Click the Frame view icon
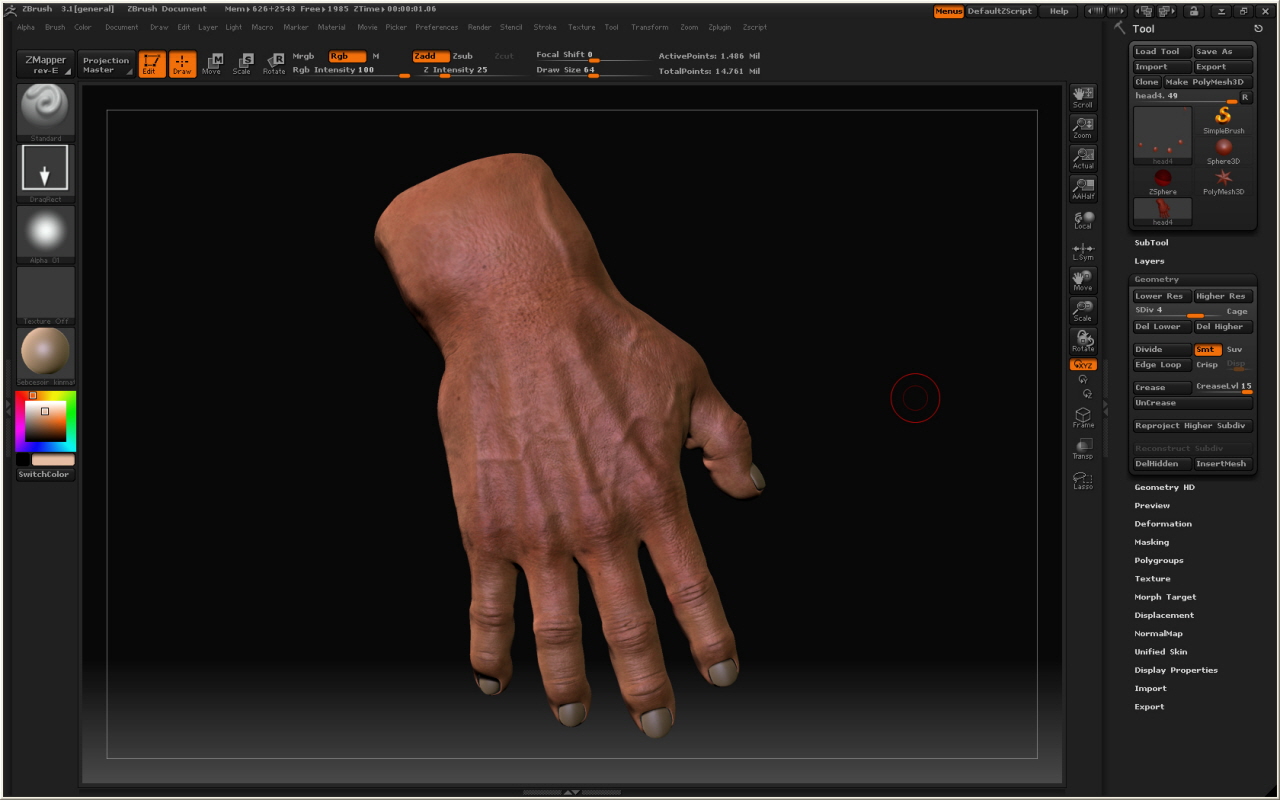The image size is (1280, 800). tap(1083, 417)
